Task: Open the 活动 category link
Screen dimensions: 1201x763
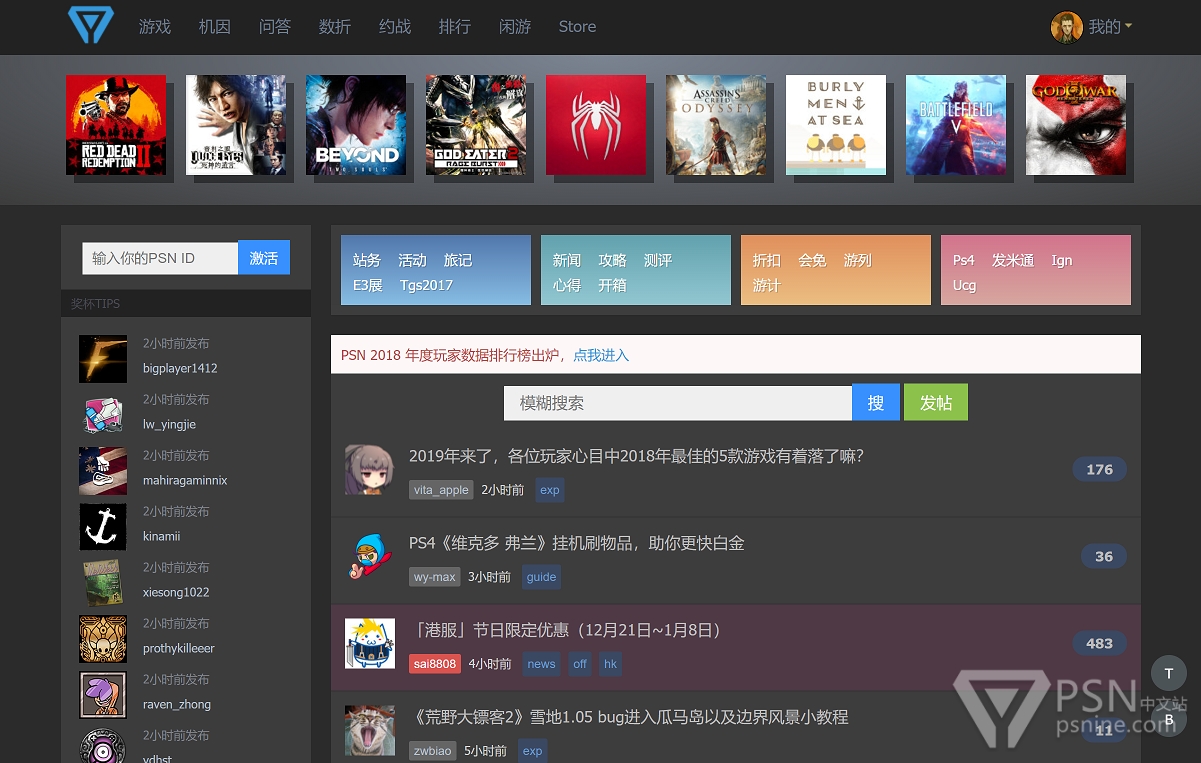Action: pos(412,260)
